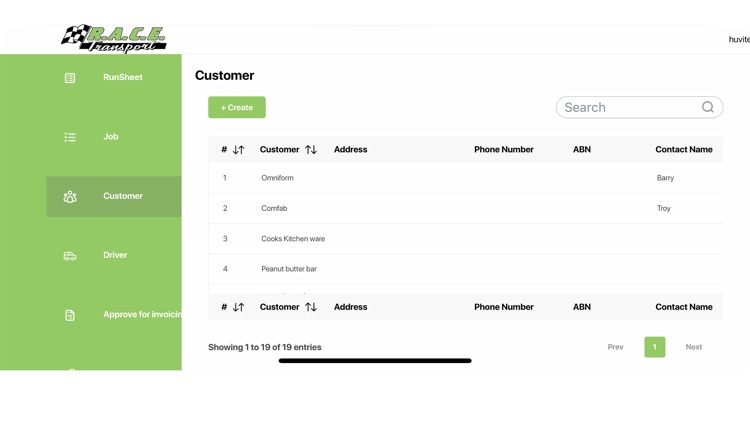
Task: Open the Driver menu item
Action: (115, 255)
